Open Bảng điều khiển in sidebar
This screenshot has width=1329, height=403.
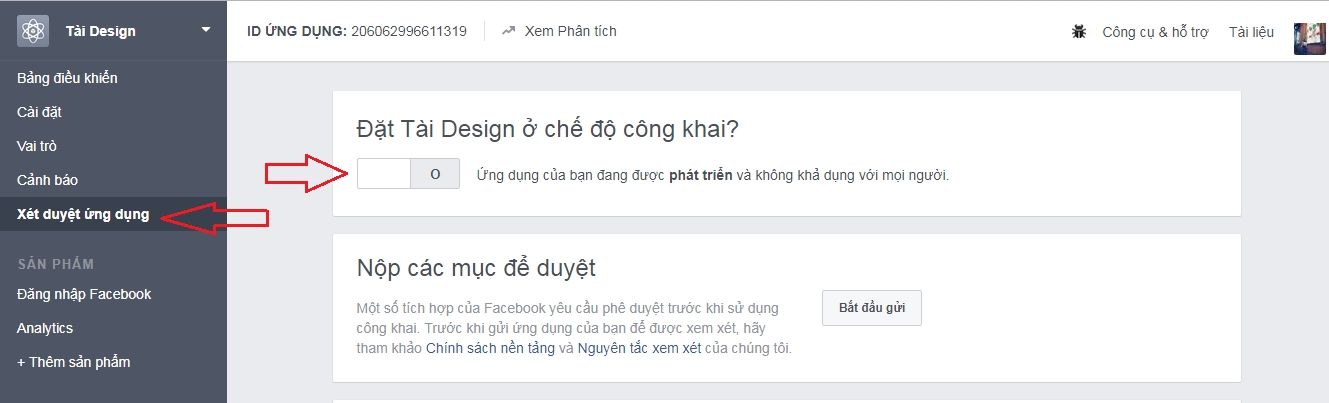click(x=67, y=78)
